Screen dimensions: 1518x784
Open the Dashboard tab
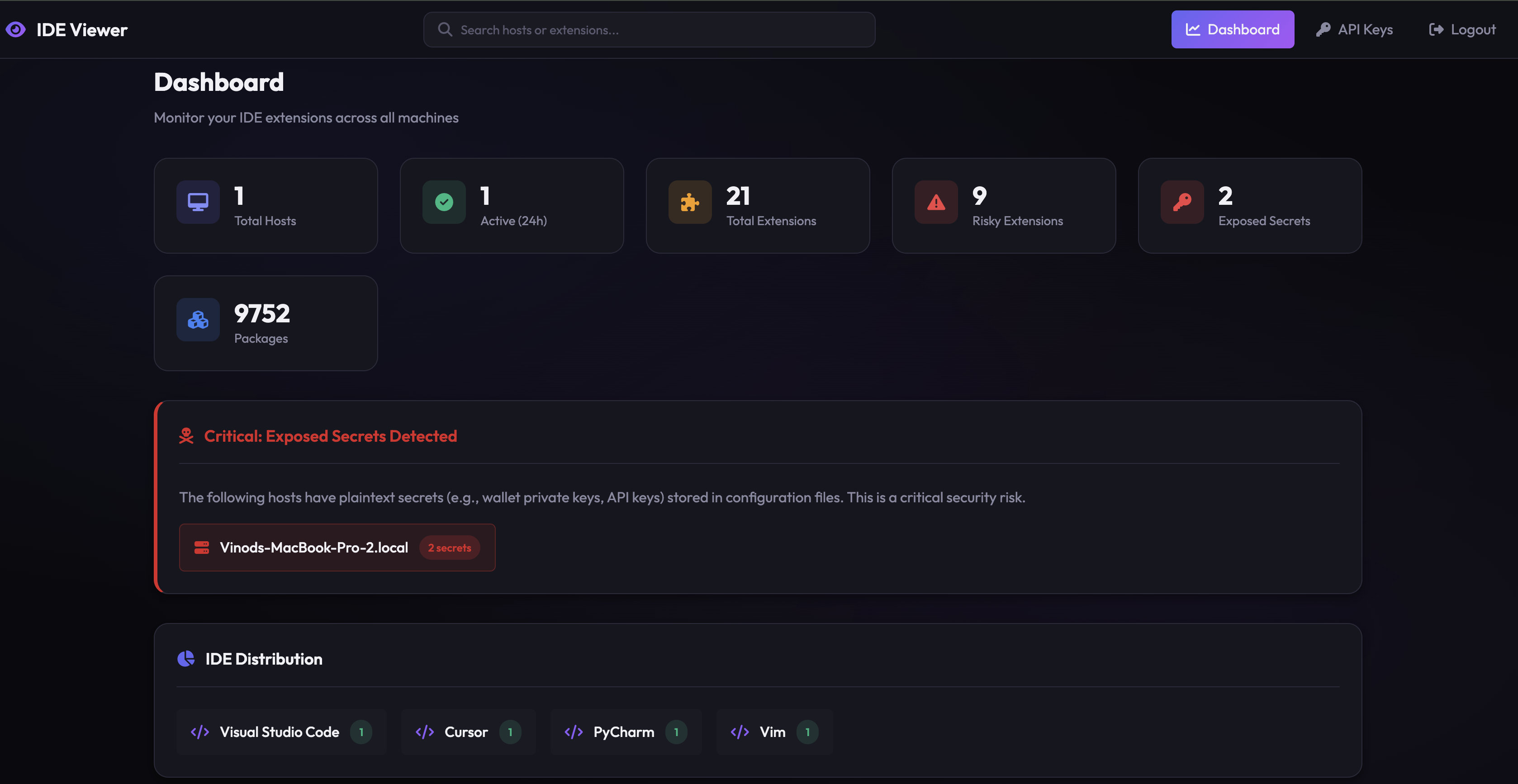tap(1232, 29)
